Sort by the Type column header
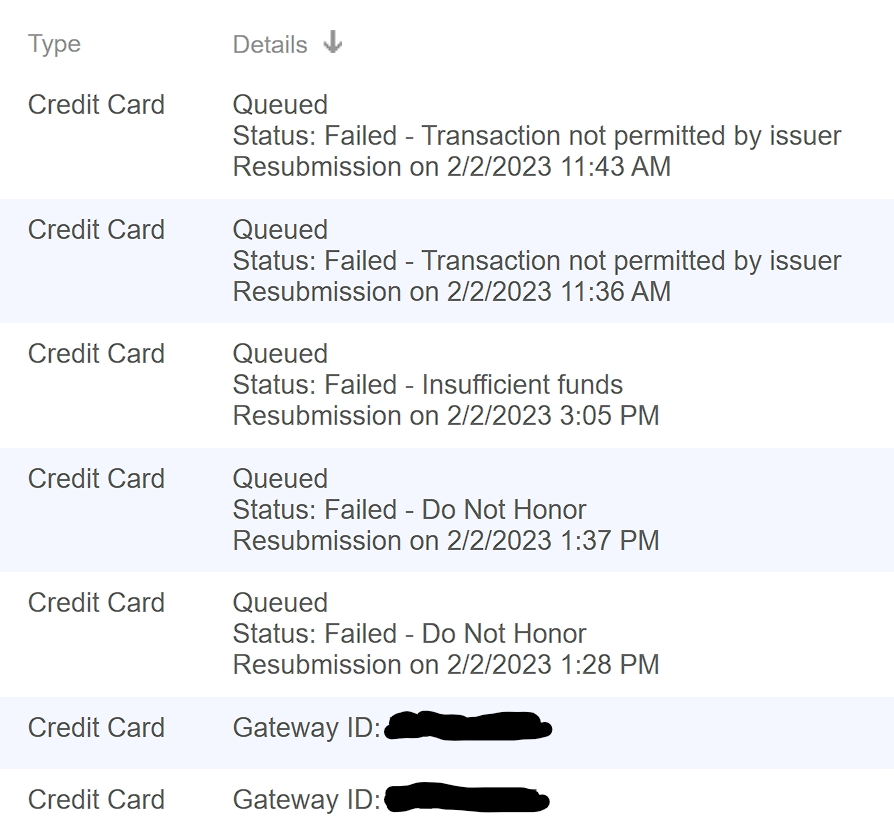Screen dimensions: 894x827 [x=54, y=44]
